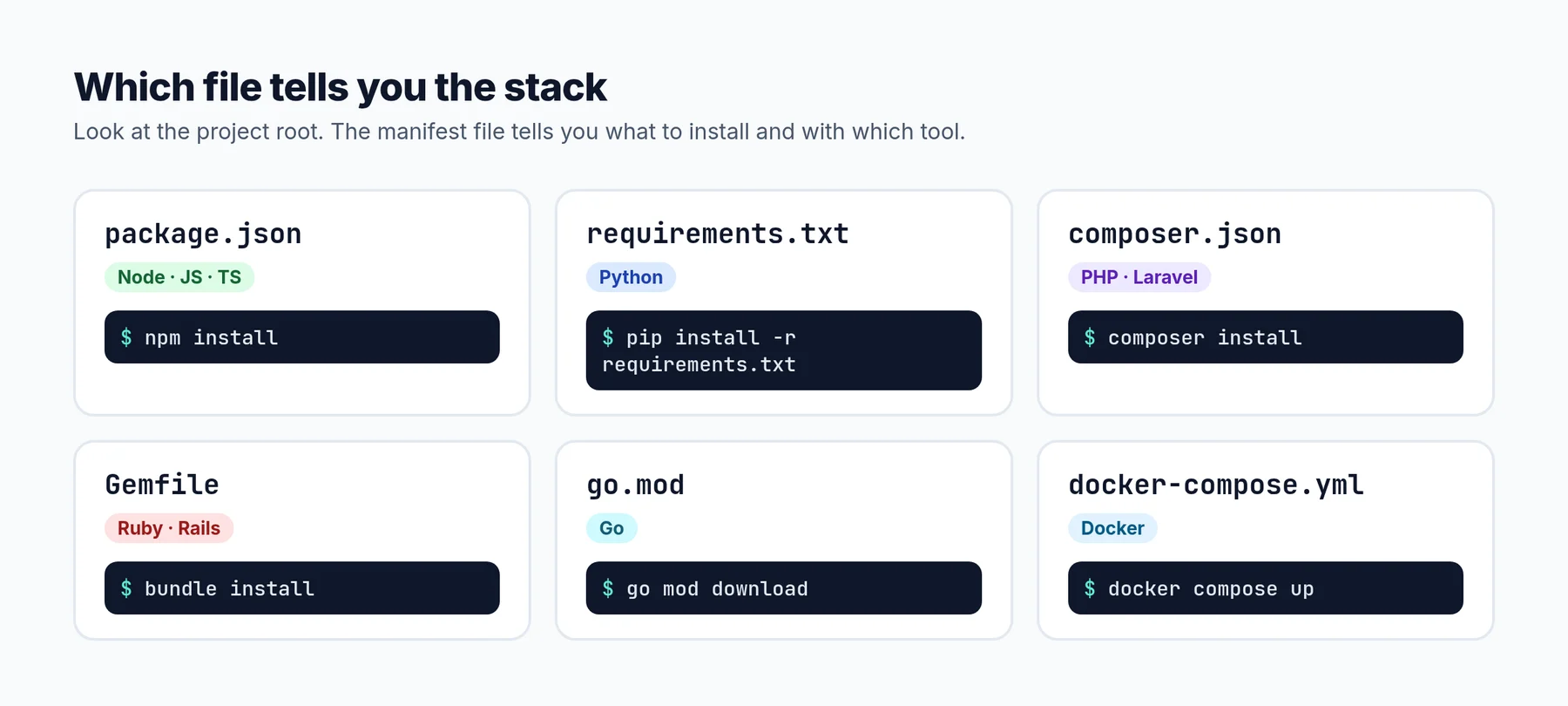This screenshot has height=706, width=1568.
Task: Click the PHP · Laravel badge
Action: [1139, 277]
